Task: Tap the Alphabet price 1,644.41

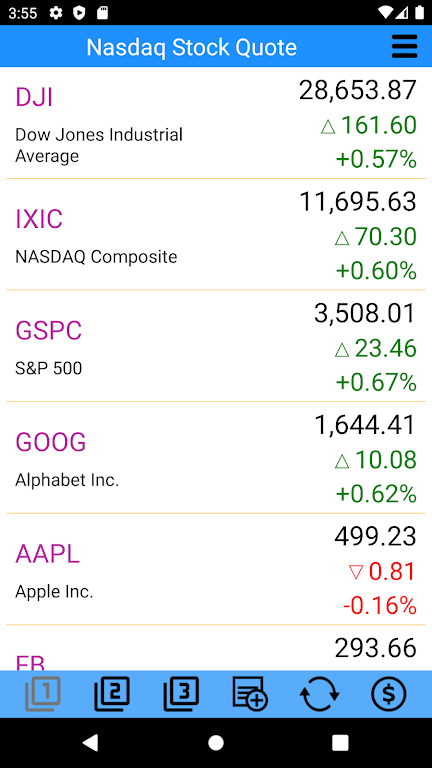Action: [x=365, y=425]
